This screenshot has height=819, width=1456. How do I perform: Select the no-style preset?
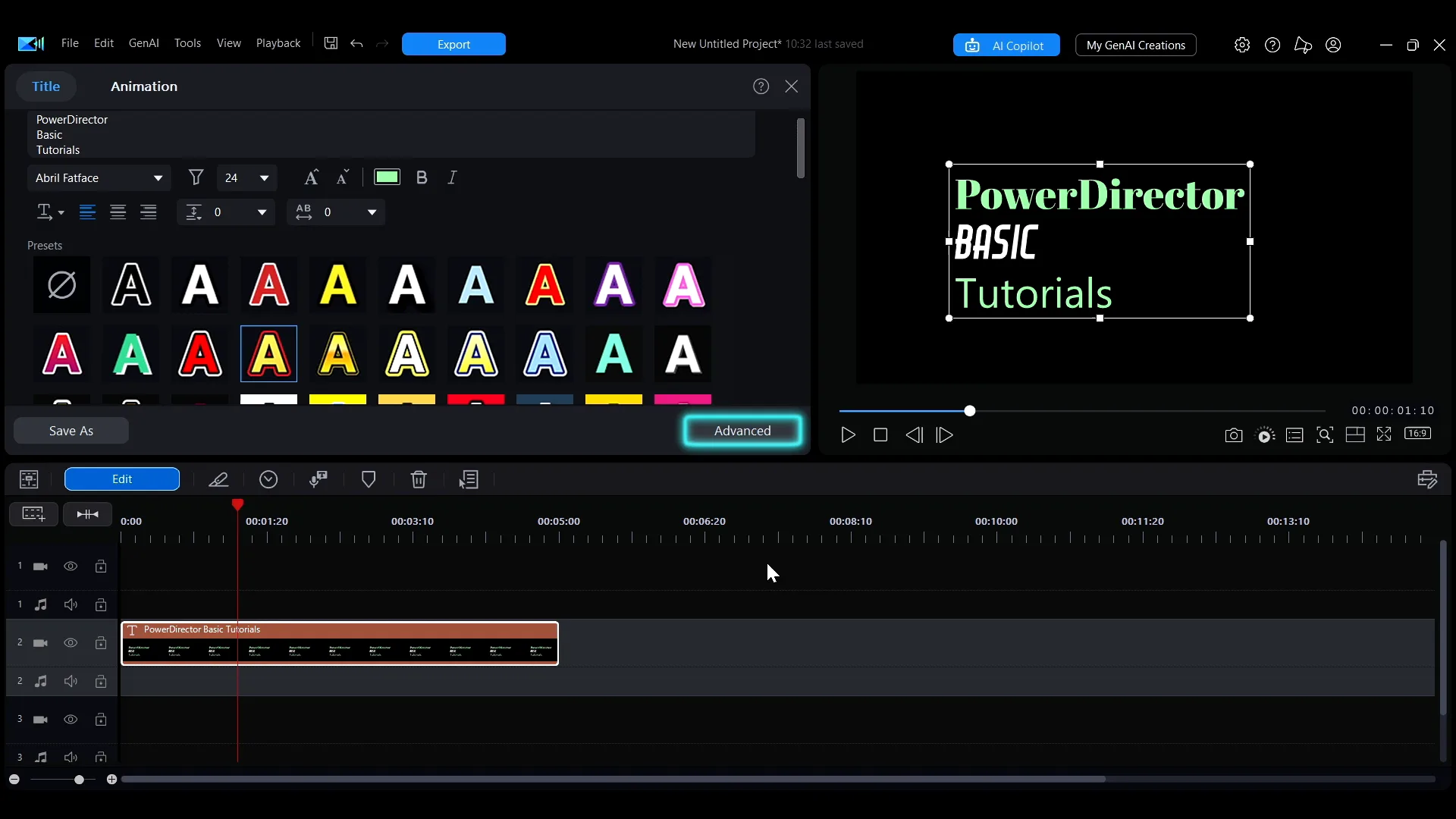61,285
